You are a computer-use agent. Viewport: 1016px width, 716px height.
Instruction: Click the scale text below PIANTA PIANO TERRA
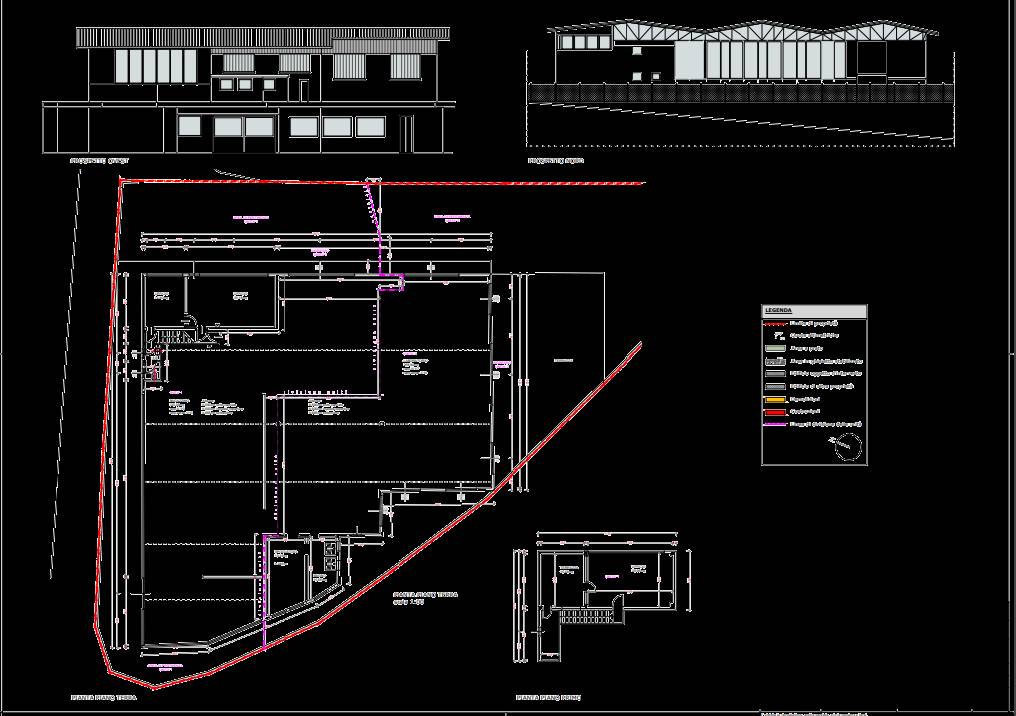[x=409, y=603]
